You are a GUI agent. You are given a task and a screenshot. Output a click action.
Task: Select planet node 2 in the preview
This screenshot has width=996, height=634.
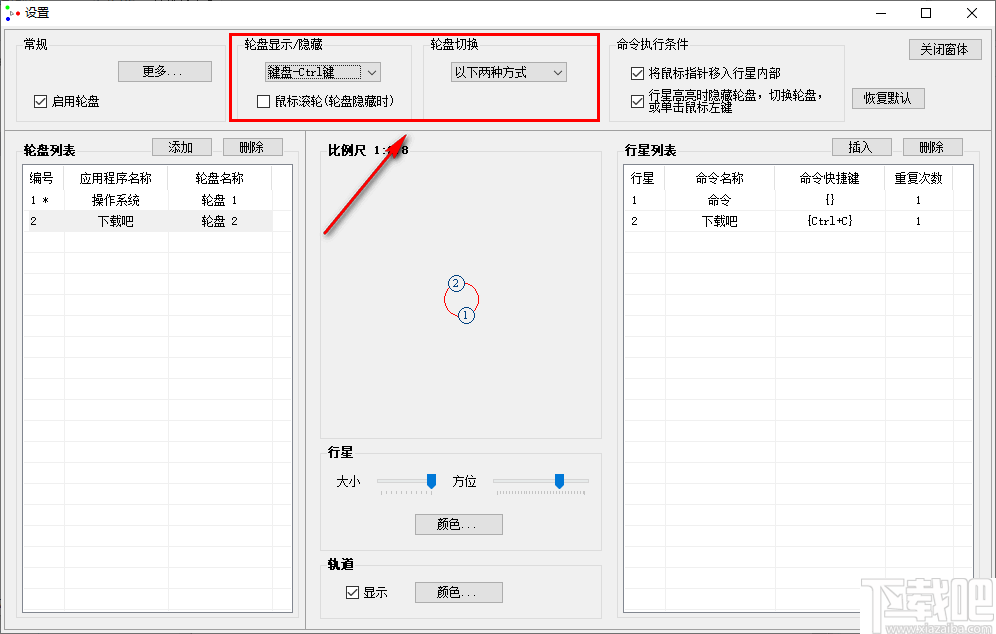456,284
